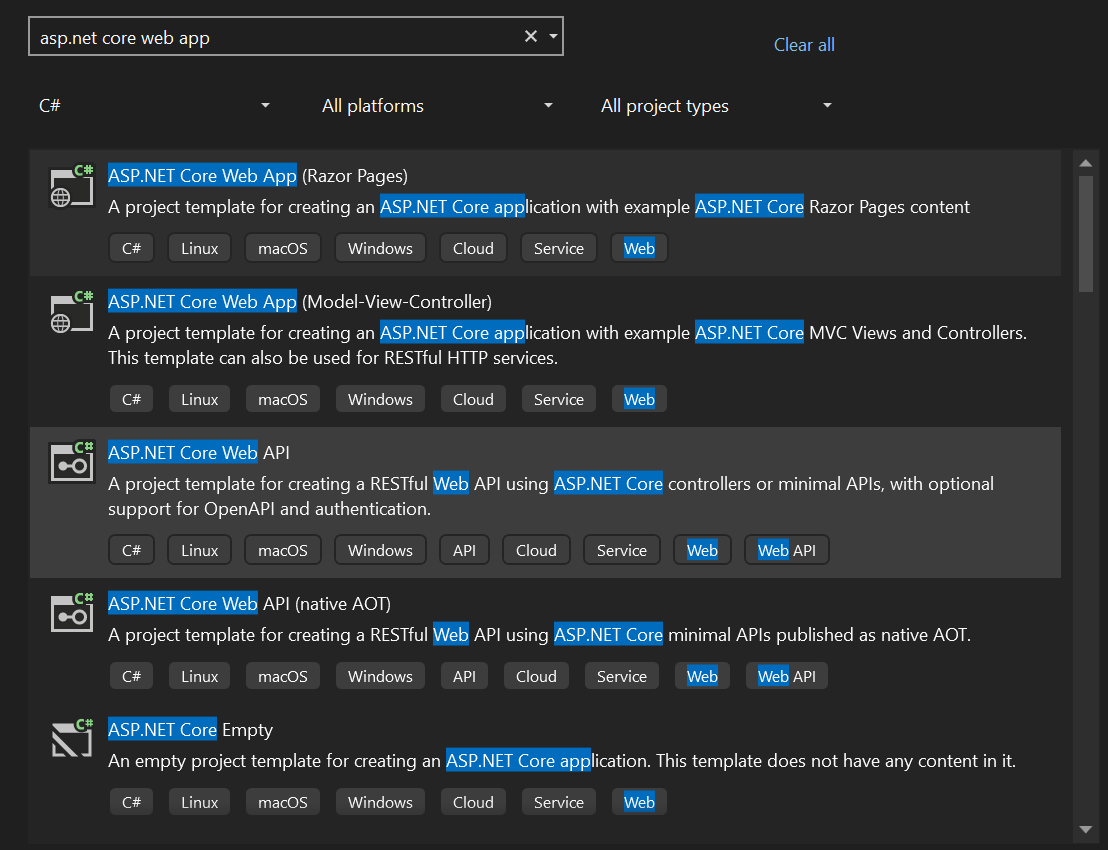The height and width of the screenshot is (850, 1108).
Task: Select ASP.NET Core Web App (Model-View-Controller) title
Action: (x=300, y=302)
